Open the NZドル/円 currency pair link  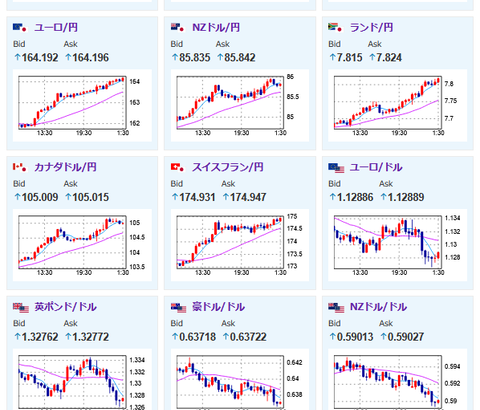pyautogui.click(x=216, y=27)
